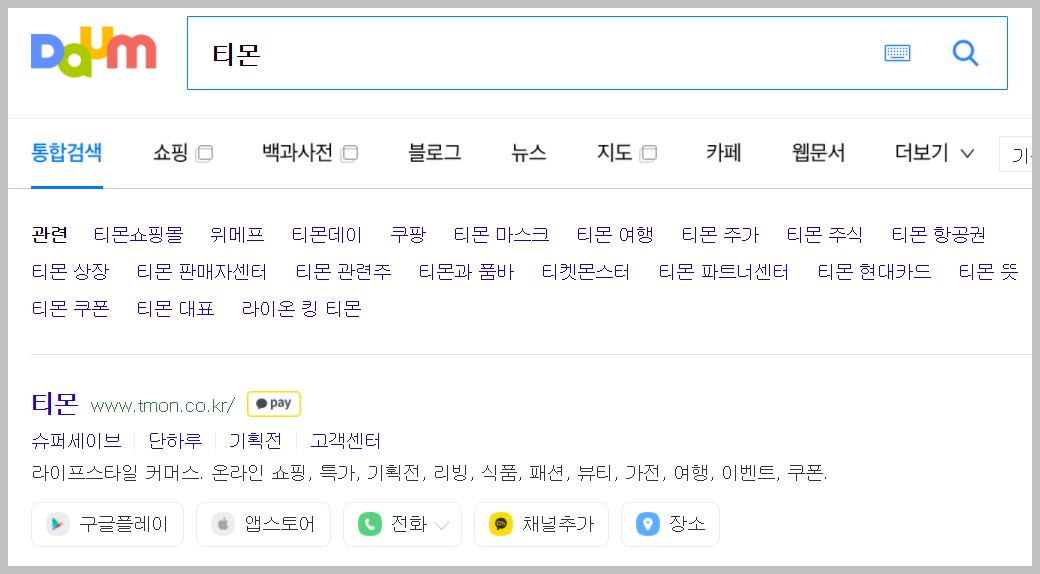Click related search 티몬 파트너센터
The height and width of the screenshot is (574, 1040).
(724, 271)
